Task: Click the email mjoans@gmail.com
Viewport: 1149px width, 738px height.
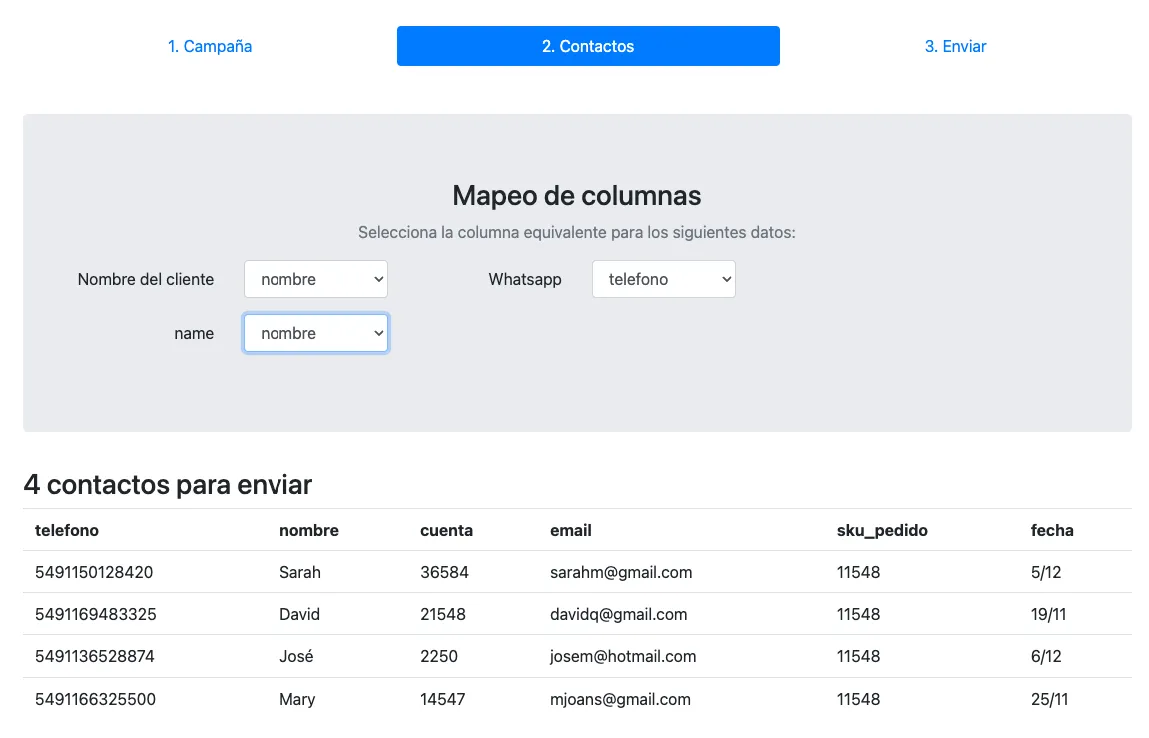Action: [x=620, y=699]
